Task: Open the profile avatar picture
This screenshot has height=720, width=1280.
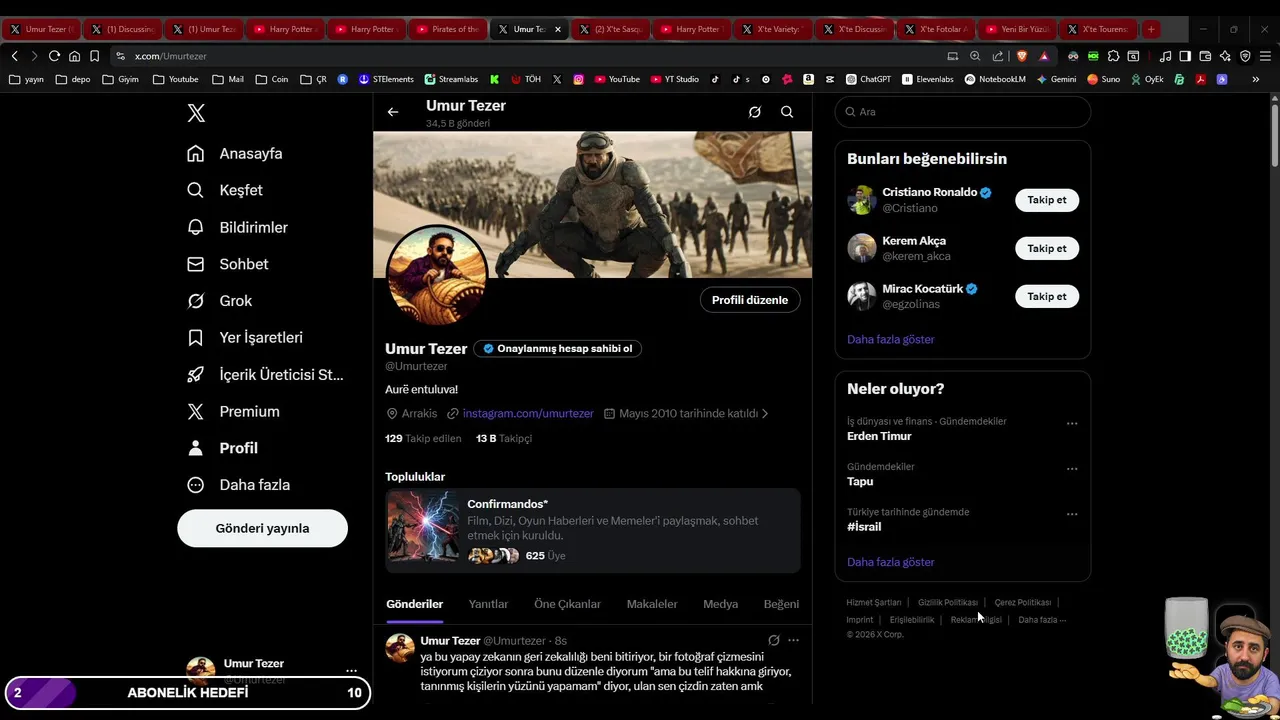Action: [437, 275]
